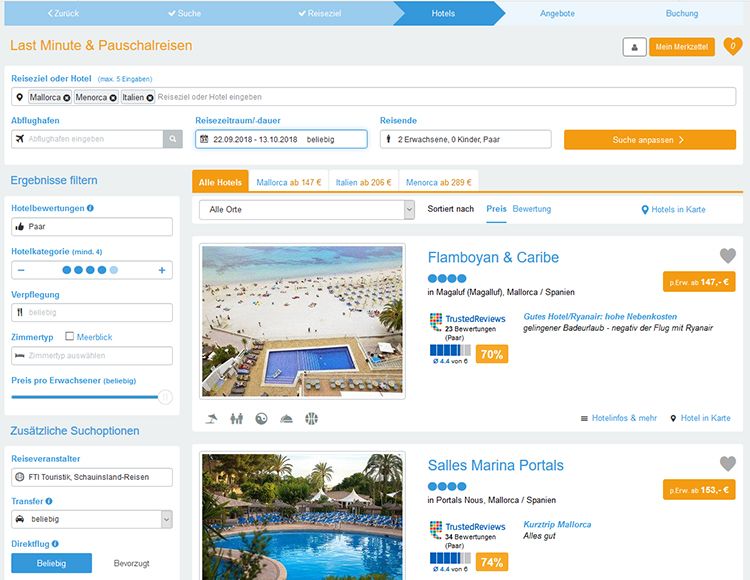Click the user account icon button
This screenshot has width=750, height=580.
[634, 47]
